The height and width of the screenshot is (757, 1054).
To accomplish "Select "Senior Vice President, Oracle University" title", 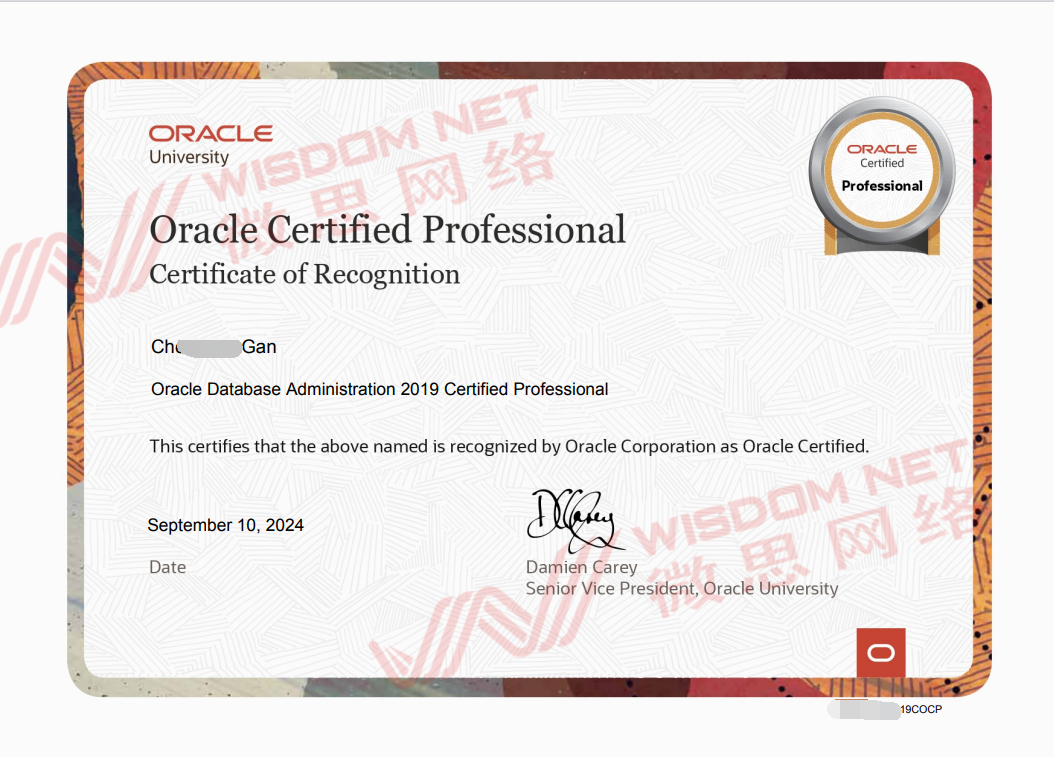I will tap(682, 589).
